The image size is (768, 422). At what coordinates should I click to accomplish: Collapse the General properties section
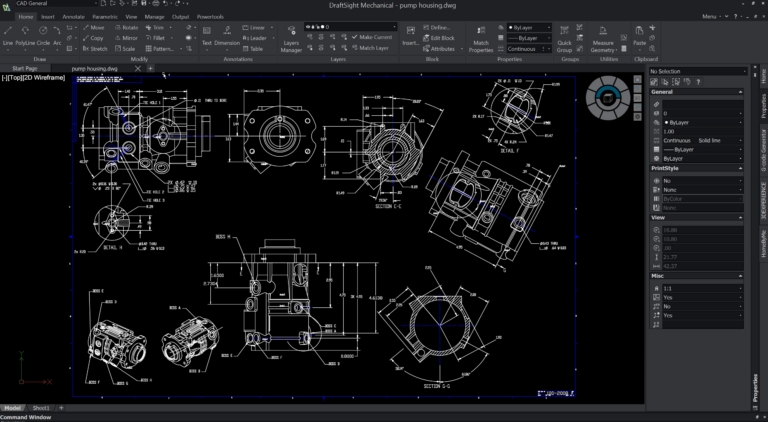(x=741, y=92)
